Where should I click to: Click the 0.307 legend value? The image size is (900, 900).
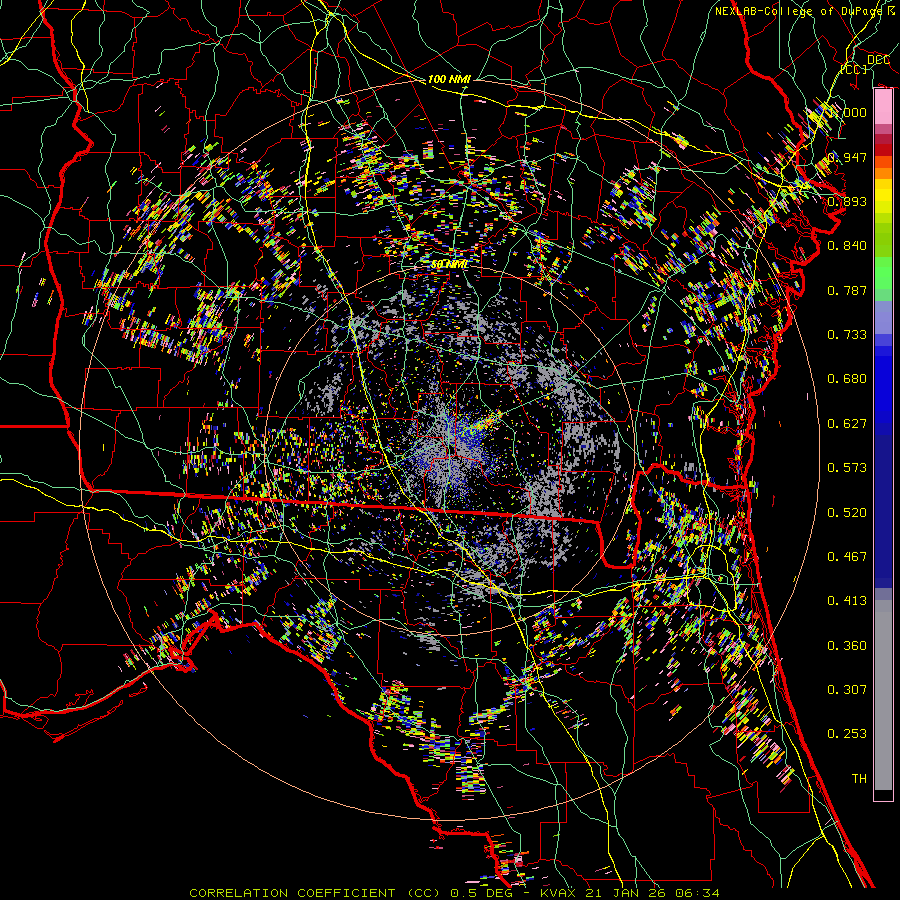coord(847,689)
